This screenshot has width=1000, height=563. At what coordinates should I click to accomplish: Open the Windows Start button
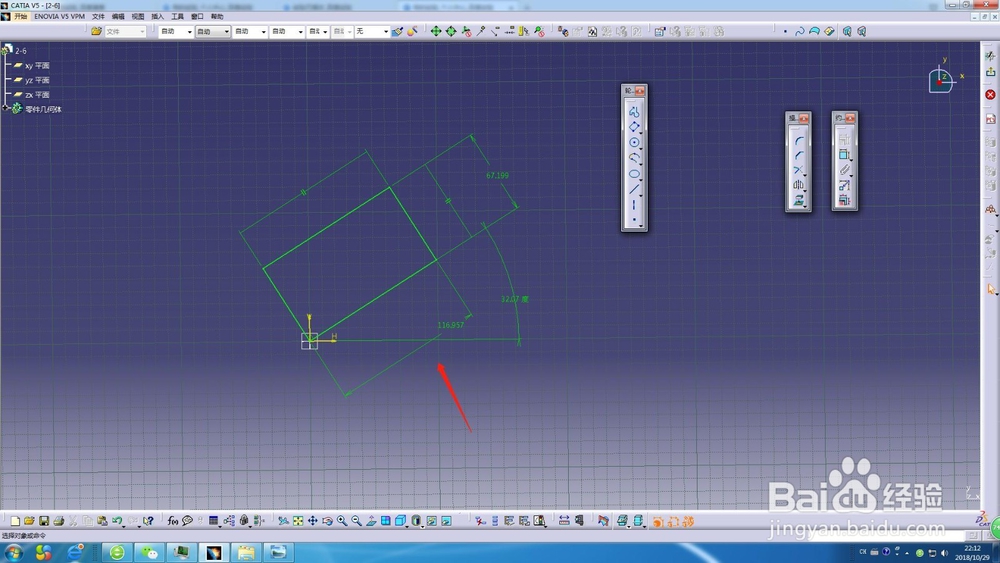[x=13, y=552]
